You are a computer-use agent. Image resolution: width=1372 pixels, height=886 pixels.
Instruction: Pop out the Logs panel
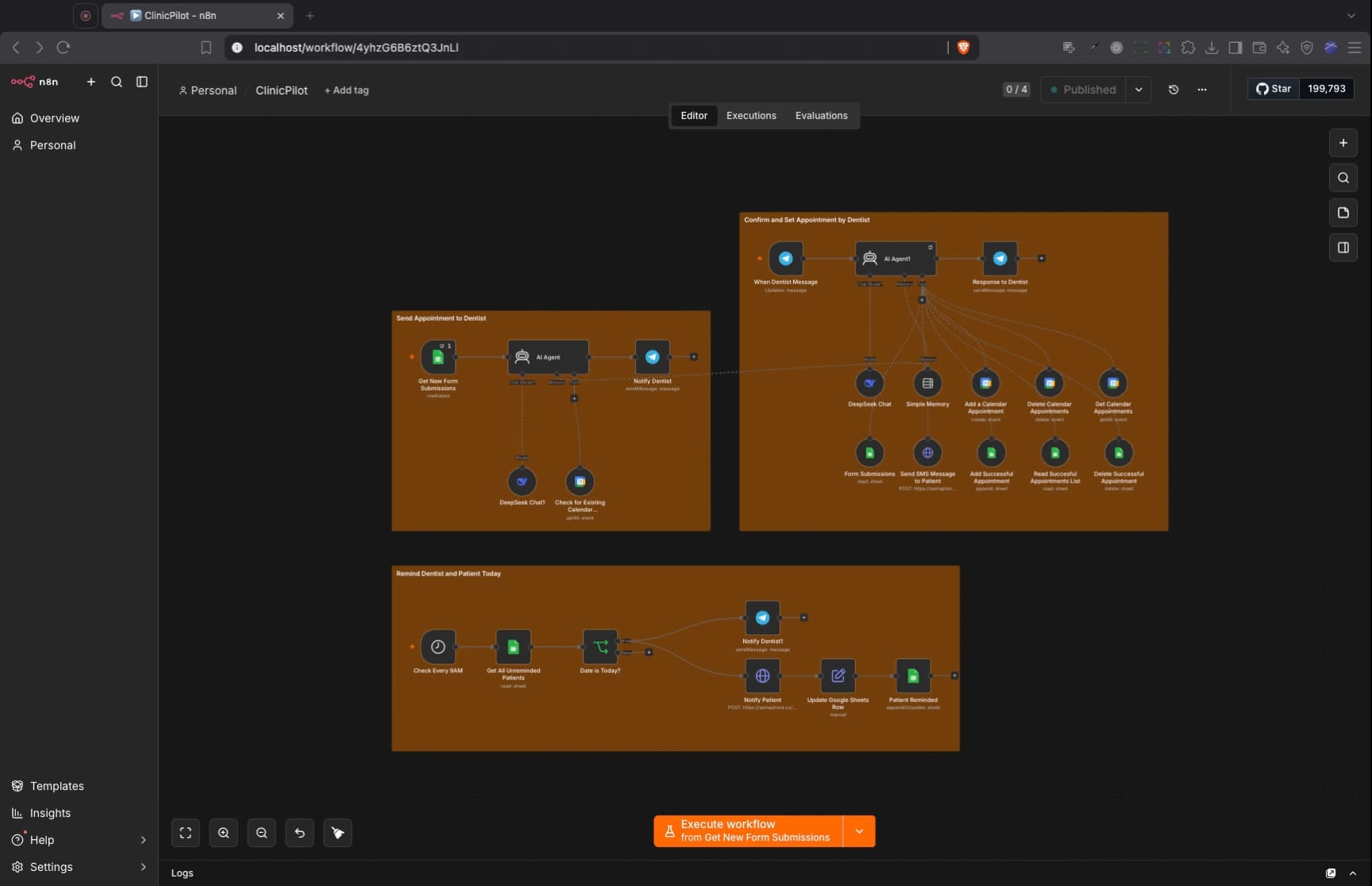point(1331,873)
